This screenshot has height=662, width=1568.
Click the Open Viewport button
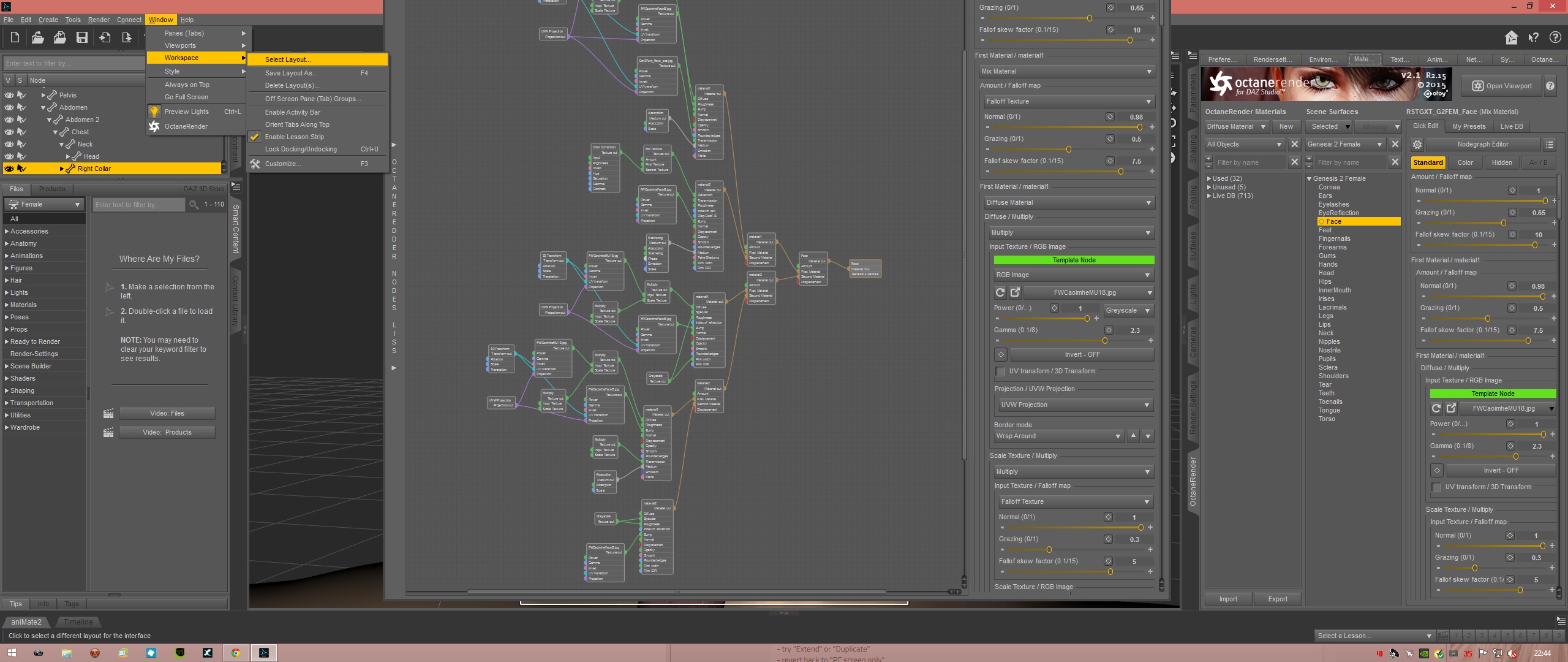[x=1501, y=86]
